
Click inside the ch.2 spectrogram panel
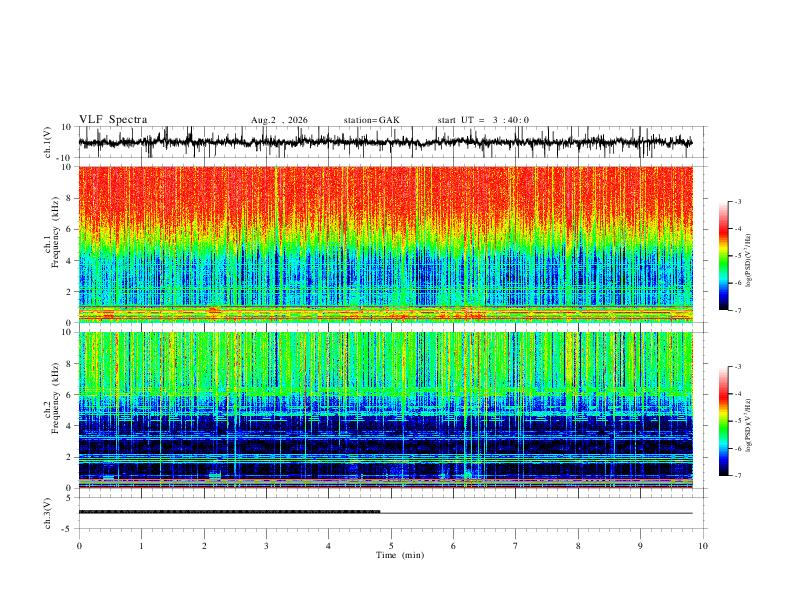tap(385, 410)
